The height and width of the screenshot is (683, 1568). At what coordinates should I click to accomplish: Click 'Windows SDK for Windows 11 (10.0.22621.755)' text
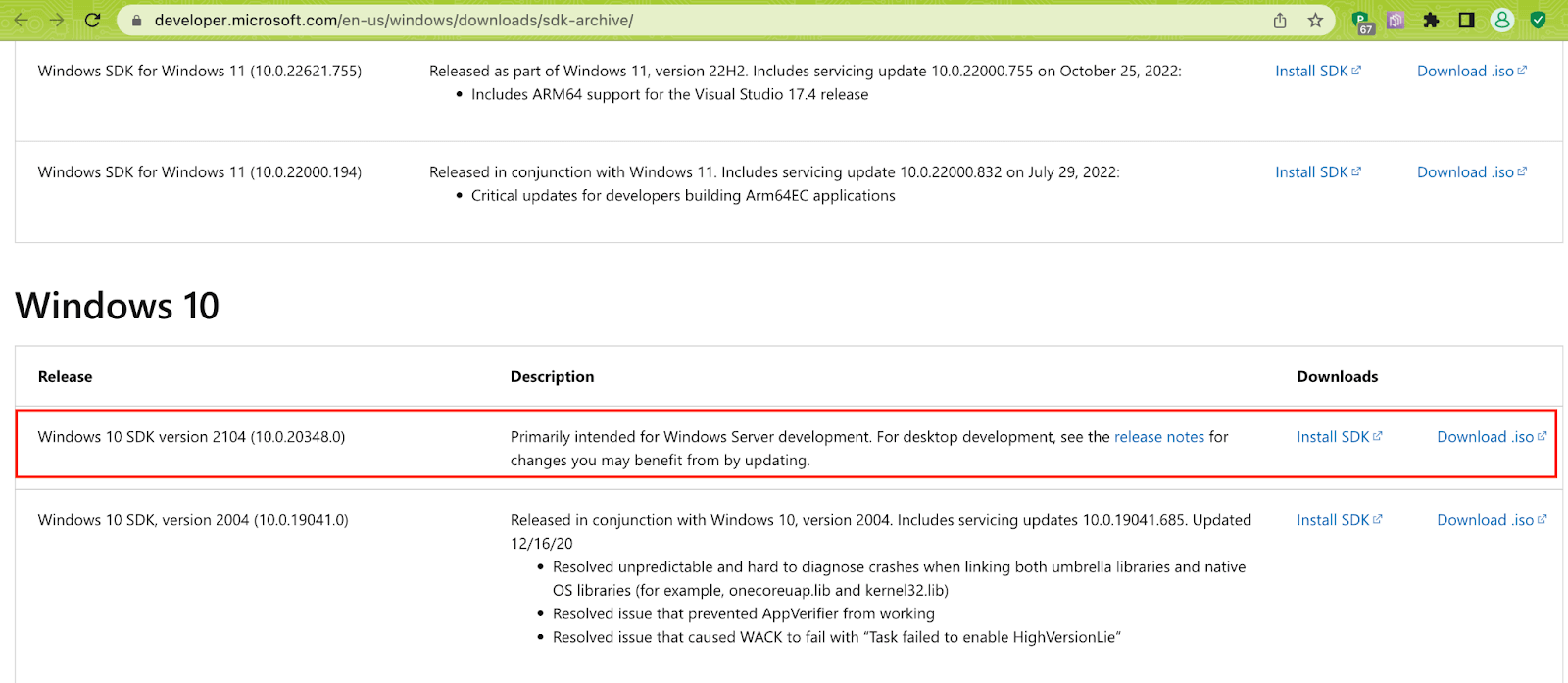pyautogui.click(x=200, y=71)
